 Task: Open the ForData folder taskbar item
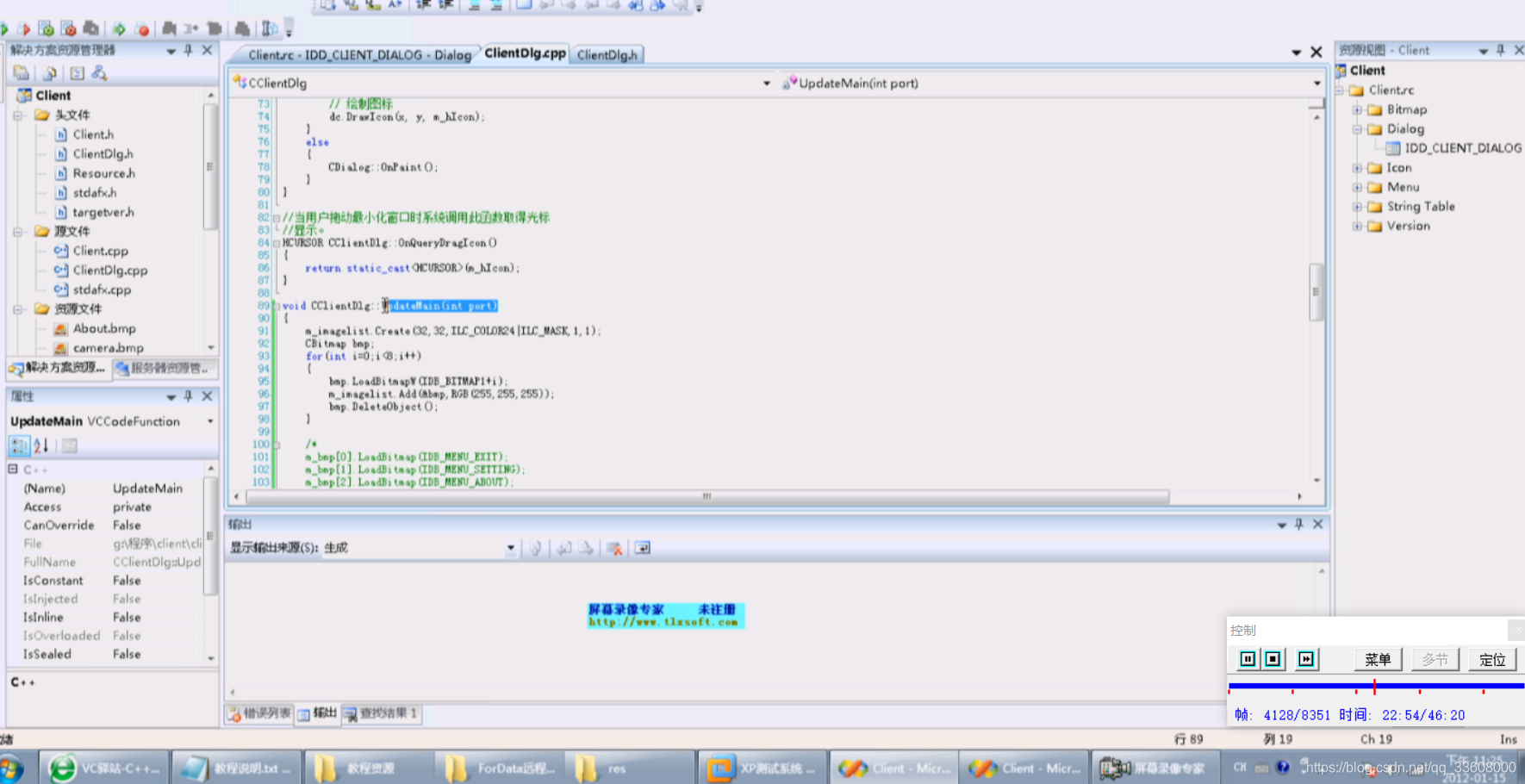pyautogui.click(x=501, y=768)
